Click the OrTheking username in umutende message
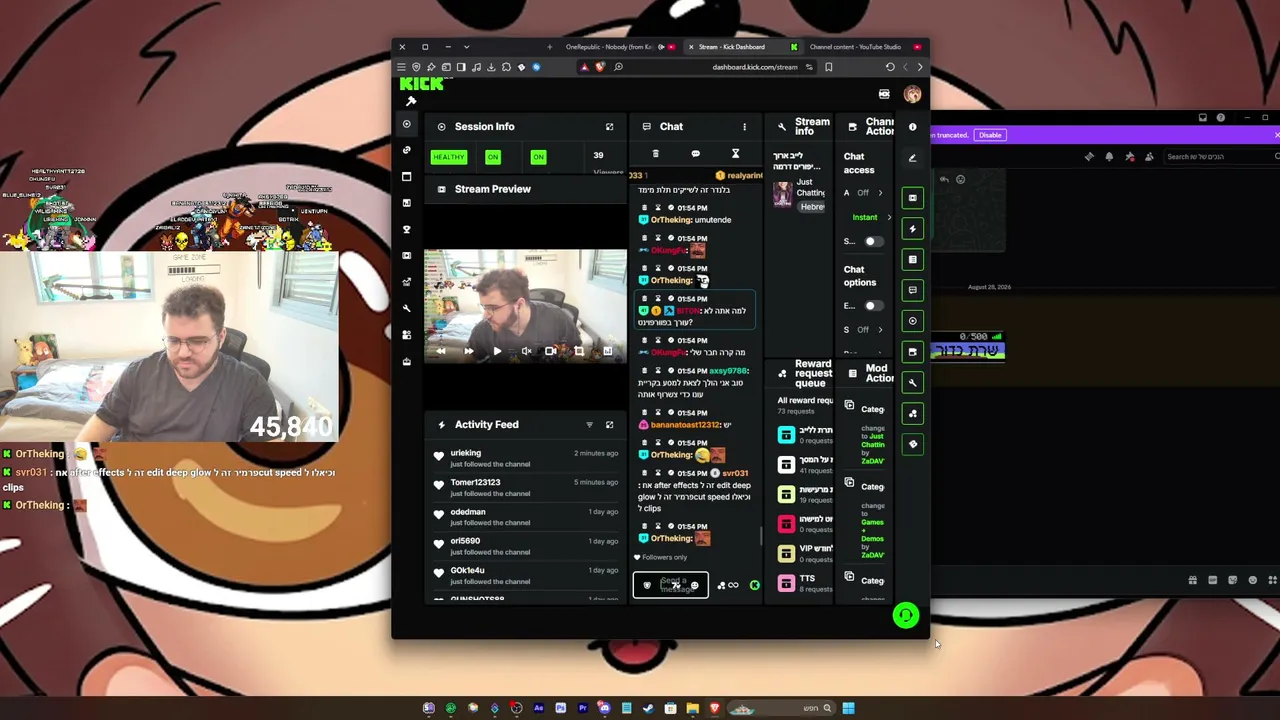Image resolution: width=1280 pixels, height=720 pixels. point(671,220)
